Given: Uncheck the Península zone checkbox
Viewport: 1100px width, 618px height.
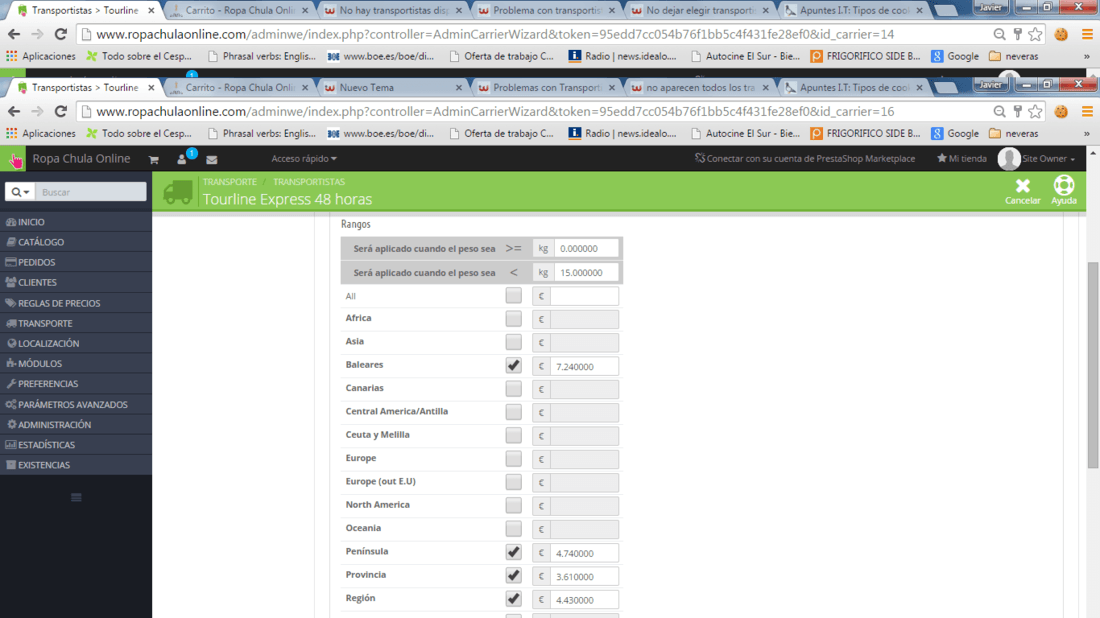Looking at the screenshot, I should click(514, 552).
